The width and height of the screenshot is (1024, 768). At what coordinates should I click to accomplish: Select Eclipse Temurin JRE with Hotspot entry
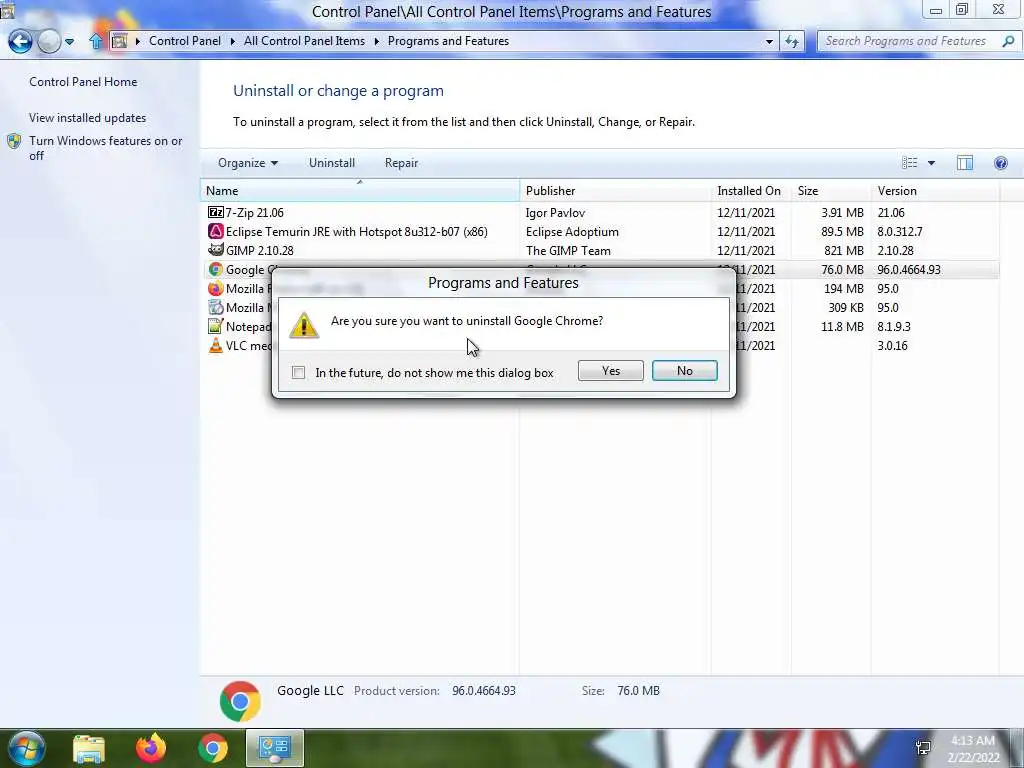601,231
